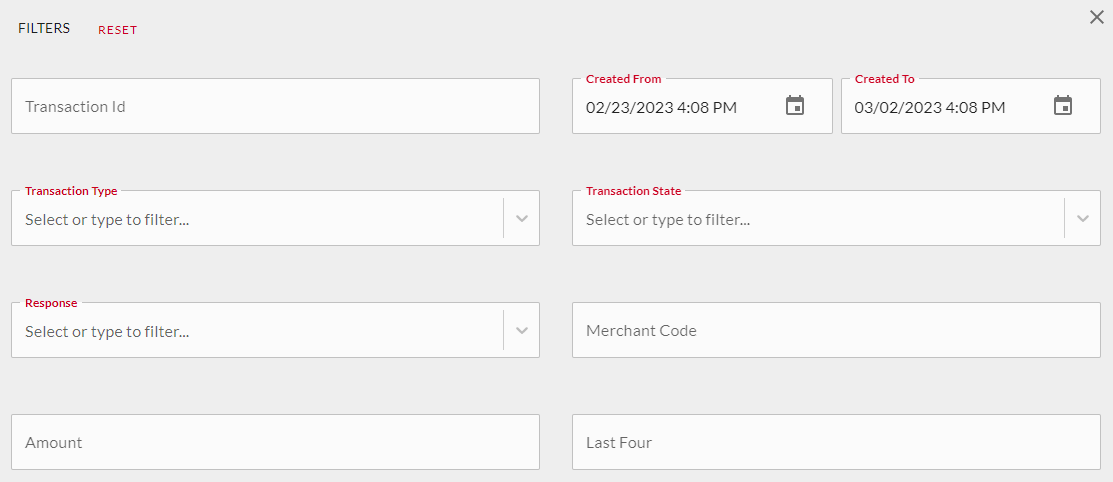
Task: Click into the Transaction State filter text box
Action: [818, 219]
